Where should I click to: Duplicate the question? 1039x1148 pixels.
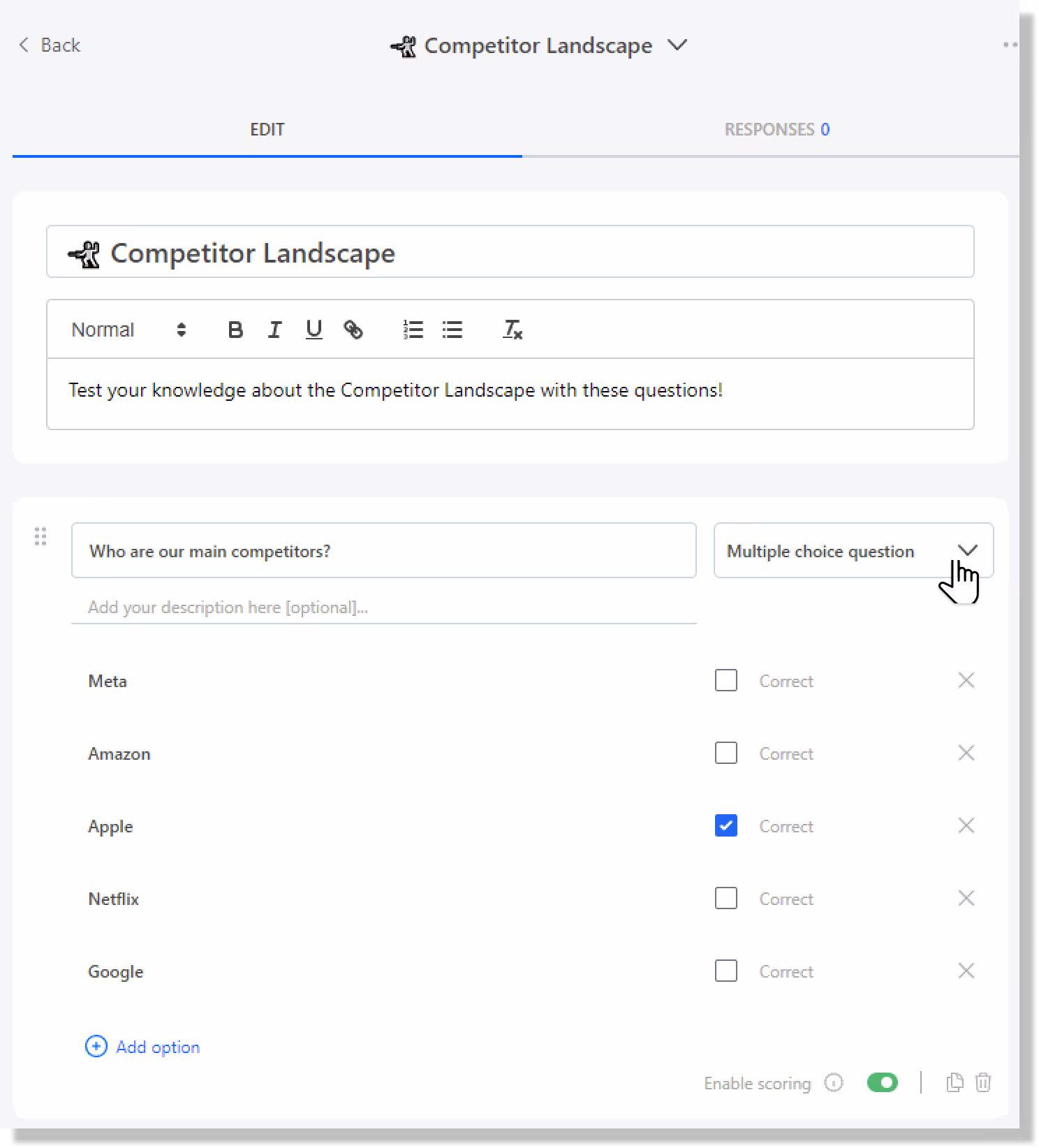click(955, 1082)
